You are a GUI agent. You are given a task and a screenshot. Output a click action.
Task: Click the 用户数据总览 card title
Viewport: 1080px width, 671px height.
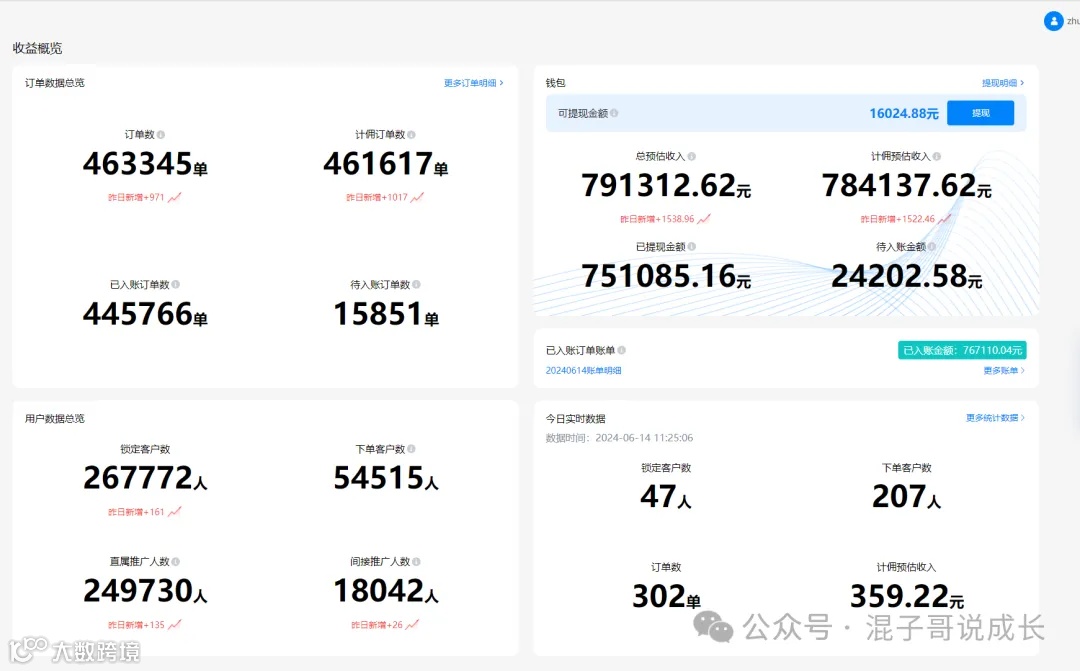pos(54,418)
